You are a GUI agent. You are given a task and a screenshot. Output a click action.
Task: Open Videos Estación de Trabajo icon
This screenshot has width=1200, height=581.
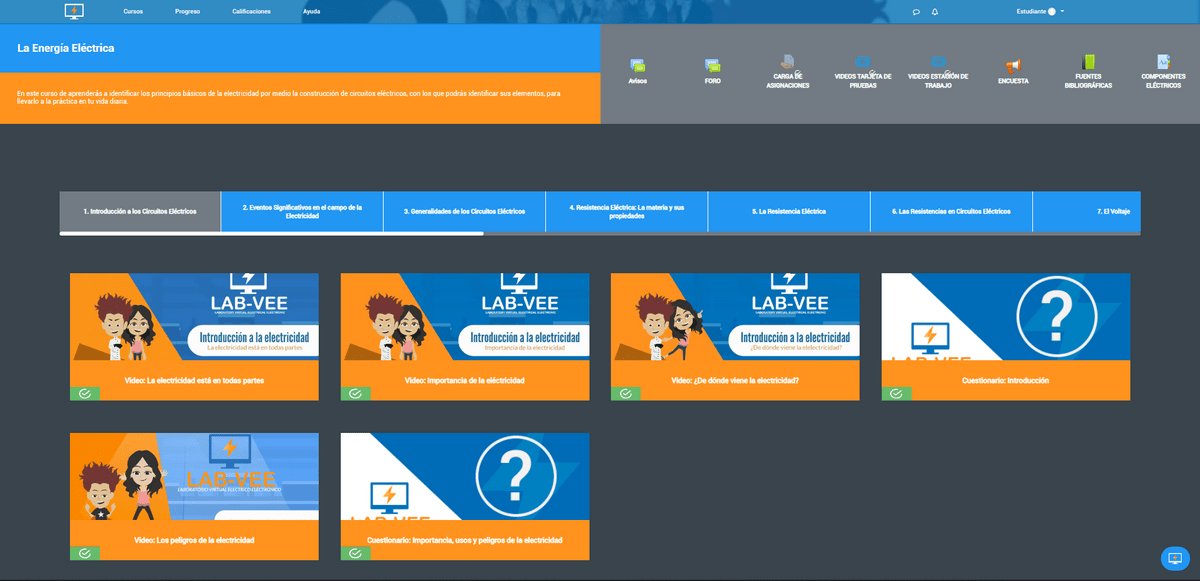coord(938,62)
